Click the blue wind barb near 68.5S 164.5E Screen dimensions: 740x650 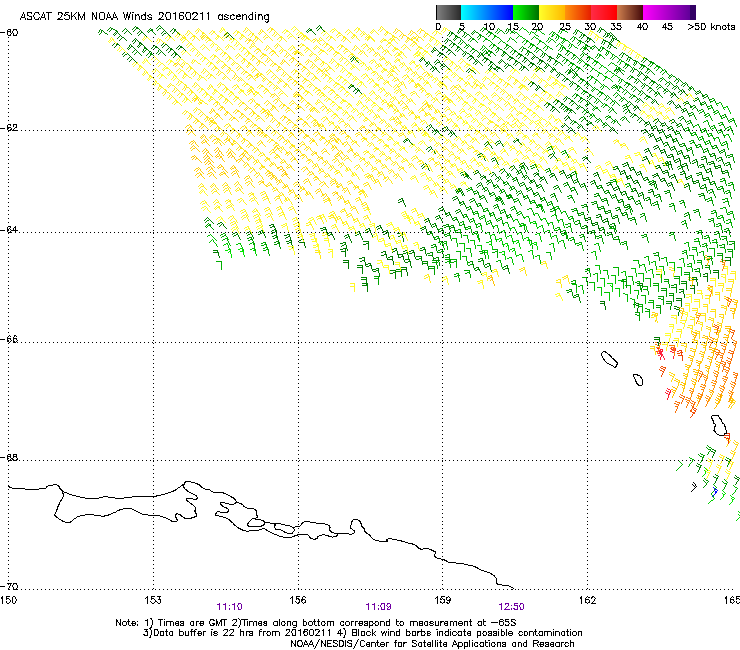715,492
